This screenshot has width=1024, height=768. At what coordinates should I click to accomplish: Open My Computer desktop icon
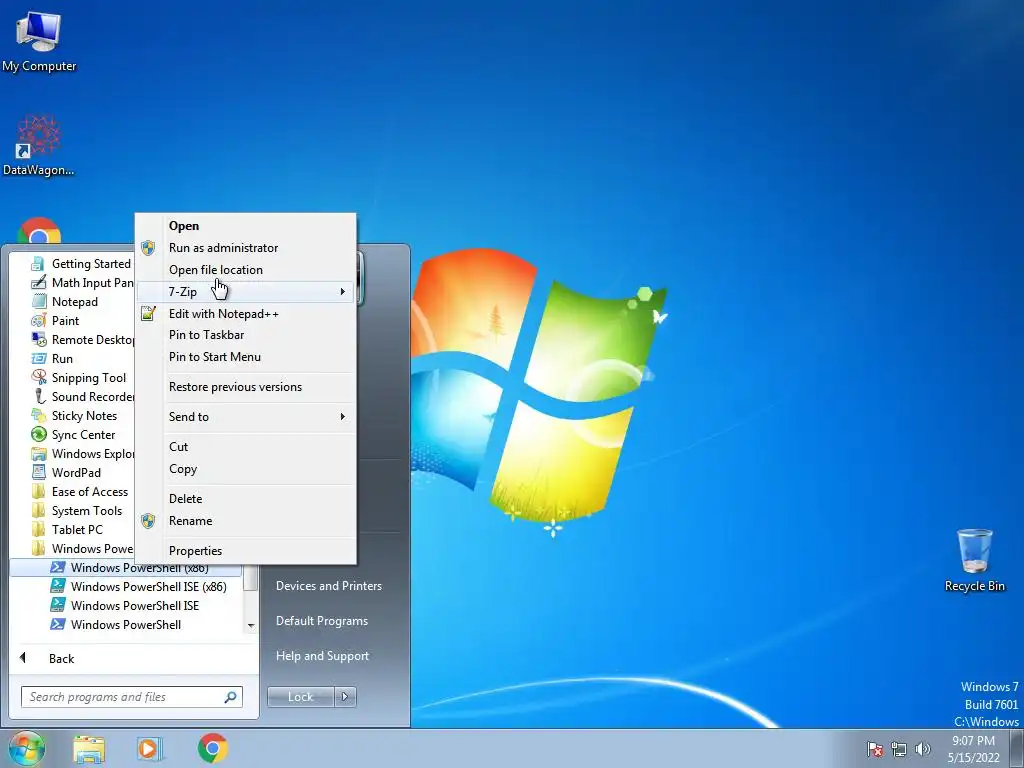39,41
